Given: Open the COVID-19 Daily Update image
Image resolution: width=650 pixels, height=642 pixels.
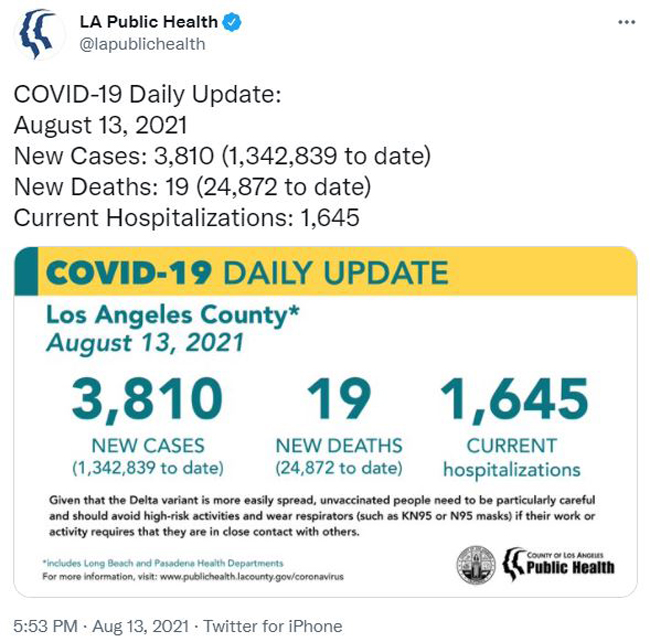Looking at the screenshot, I should pos(325,422).
